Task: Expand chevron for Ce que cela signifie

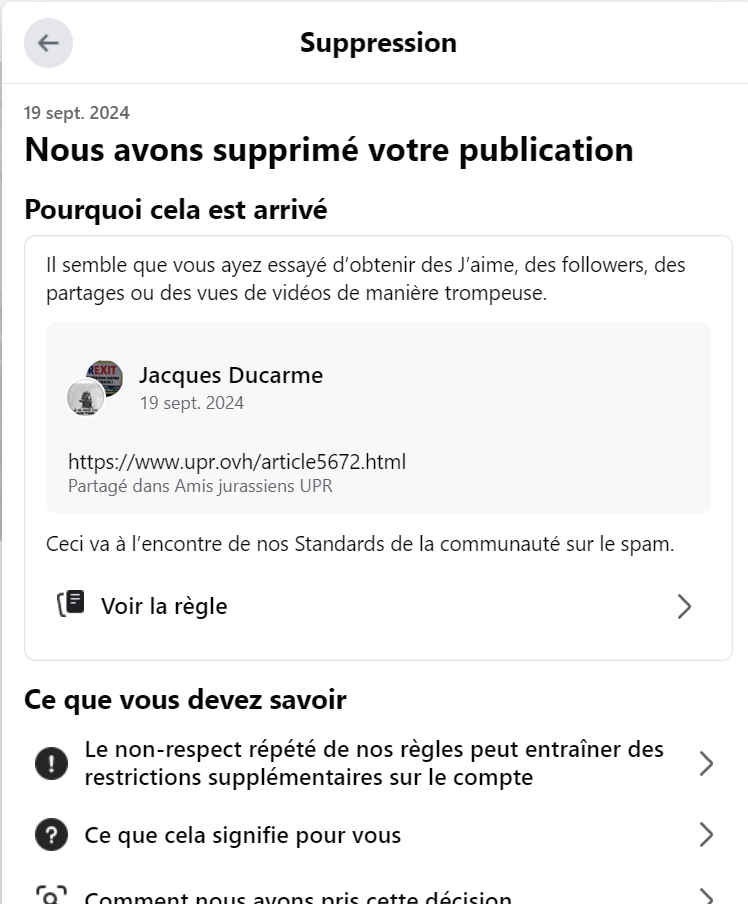Action: point(706,835)
